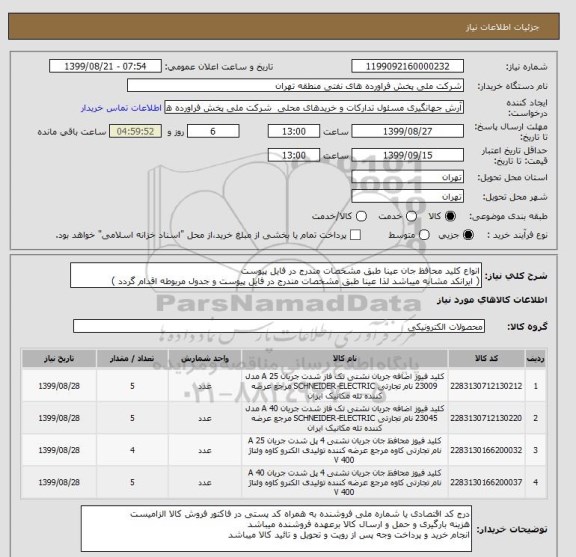Click the Schneider 25 A model 23009 item name
The width and height of the screenshot is (576, 557).
pos(345,386)
